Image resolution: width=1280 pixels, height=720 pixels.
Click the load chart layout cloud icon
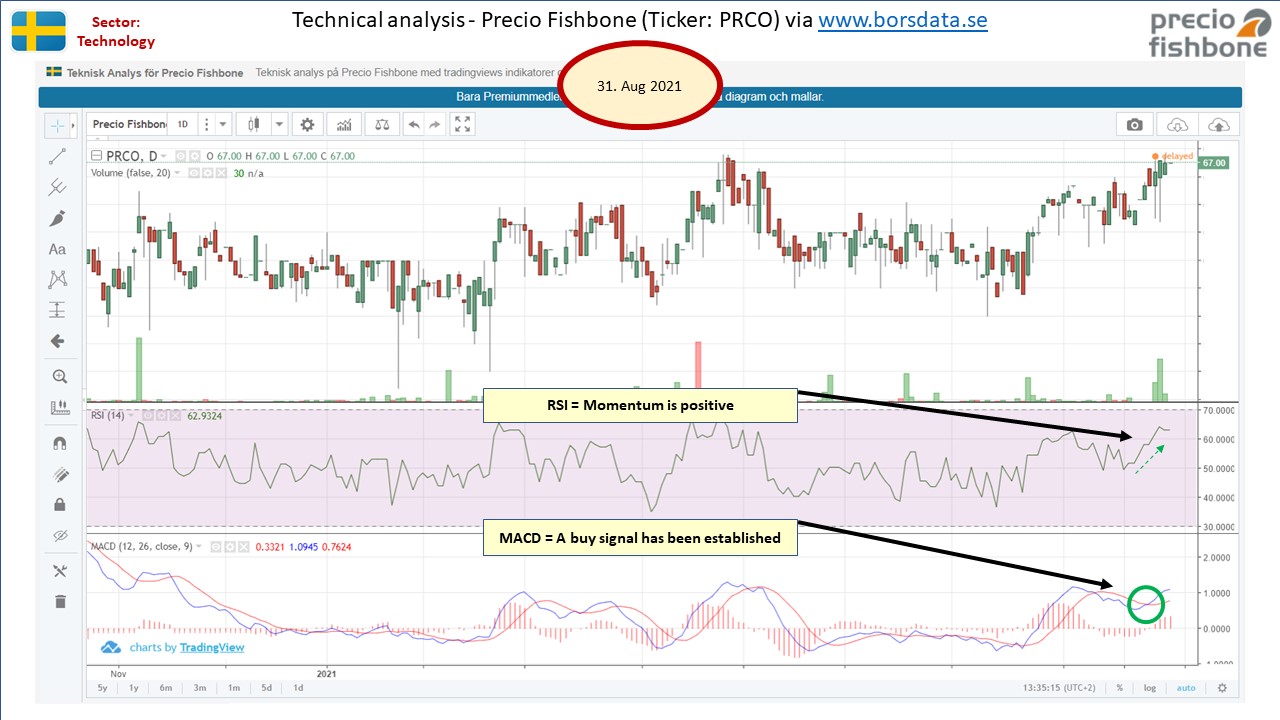pyautogui.click(x=1178, y=124)
